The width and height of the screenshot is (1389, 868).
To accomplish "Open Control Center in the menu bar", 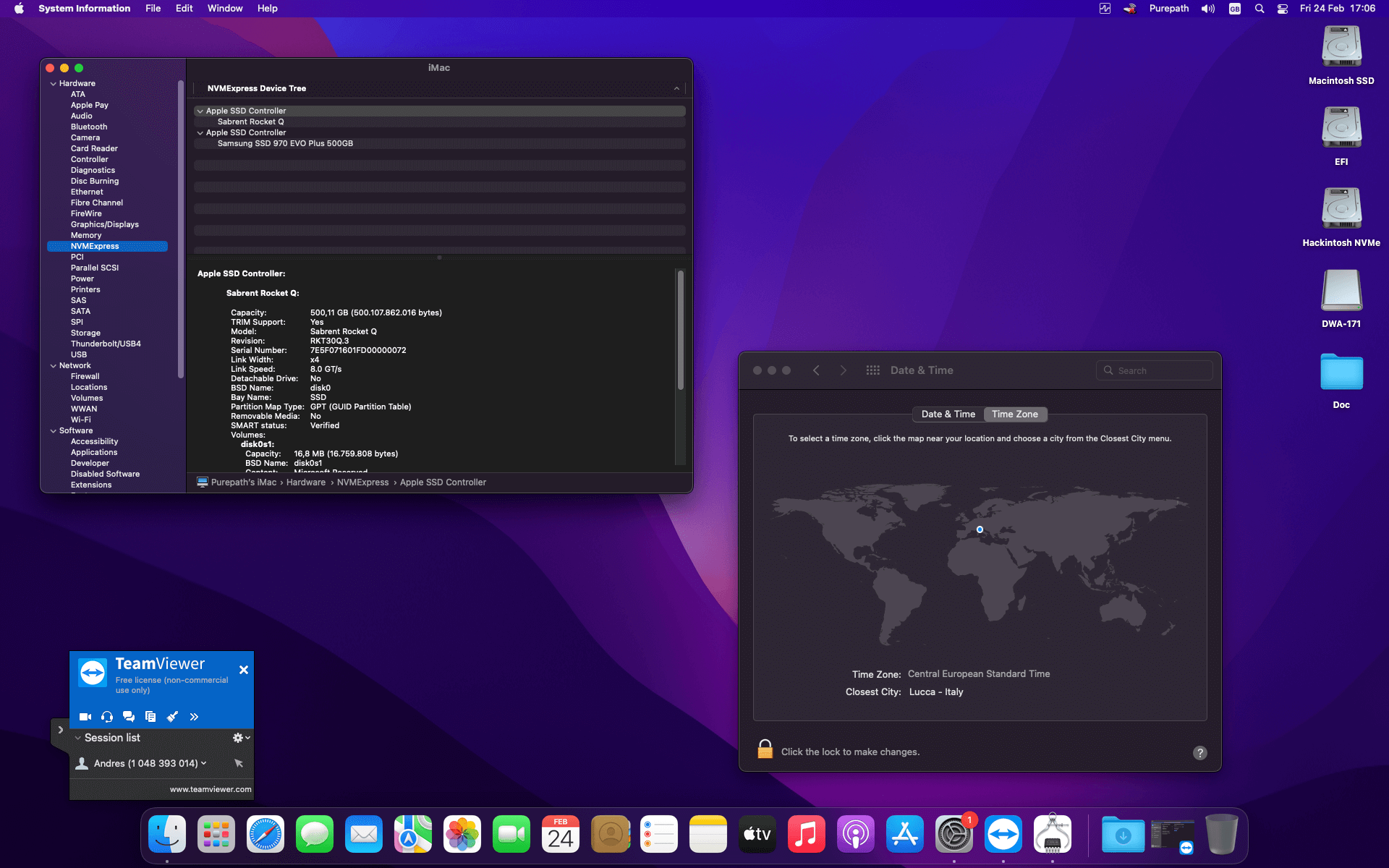I will click(x=1282, y=9).
